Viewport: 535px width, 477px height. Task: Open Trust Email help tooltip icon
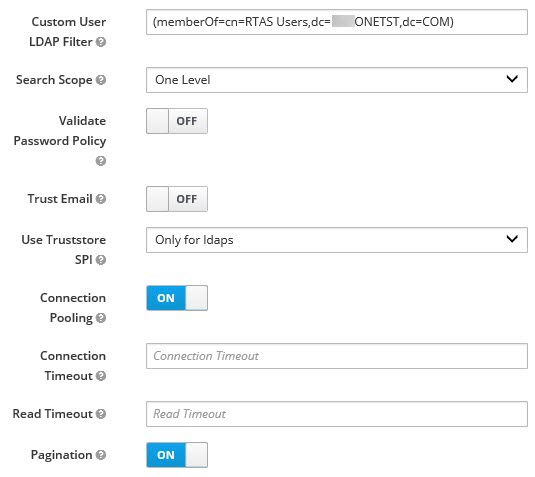tap(101, 199)
